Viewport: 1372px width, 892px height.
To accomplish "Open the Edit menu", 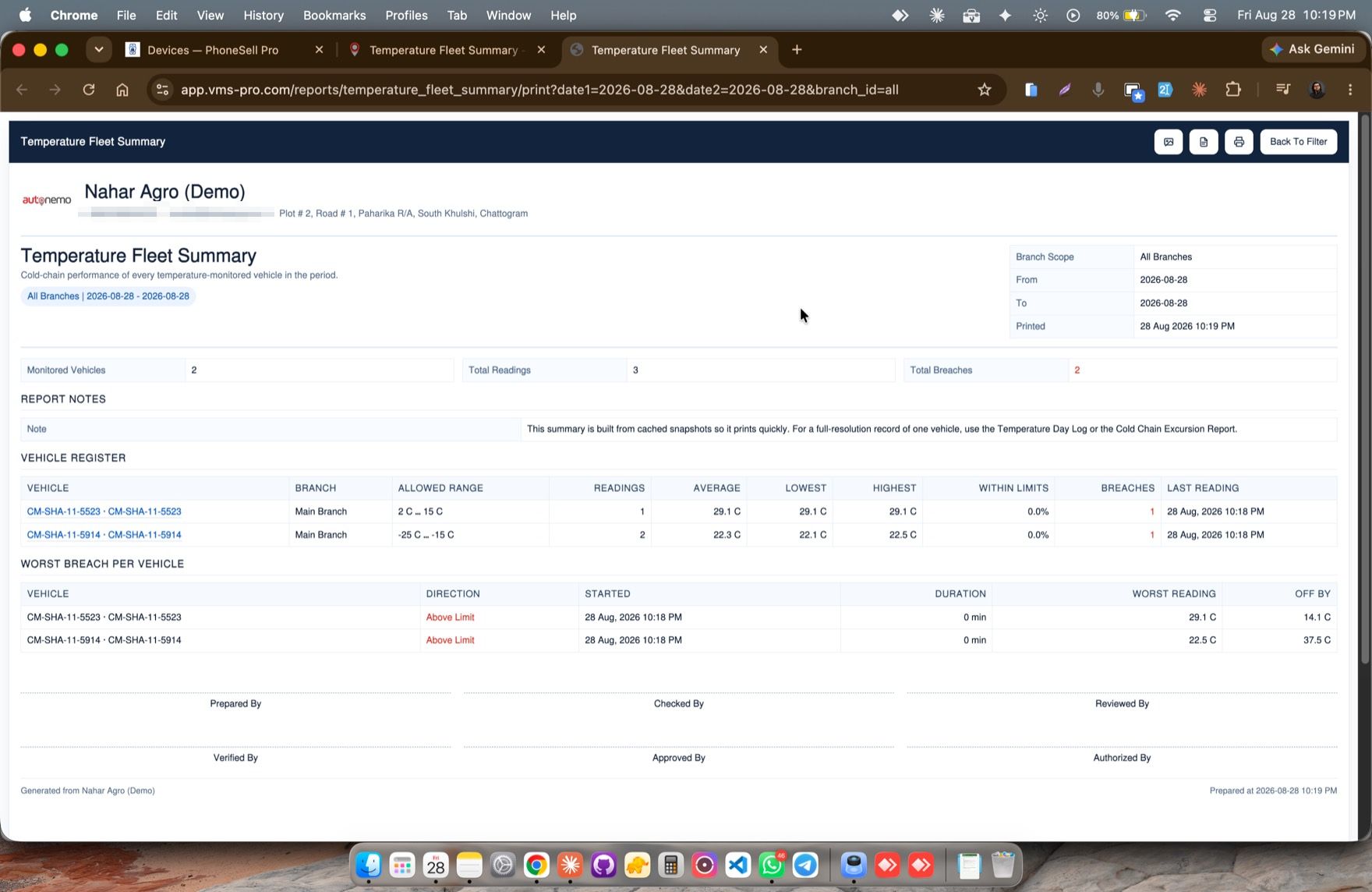I will [166, 15].
